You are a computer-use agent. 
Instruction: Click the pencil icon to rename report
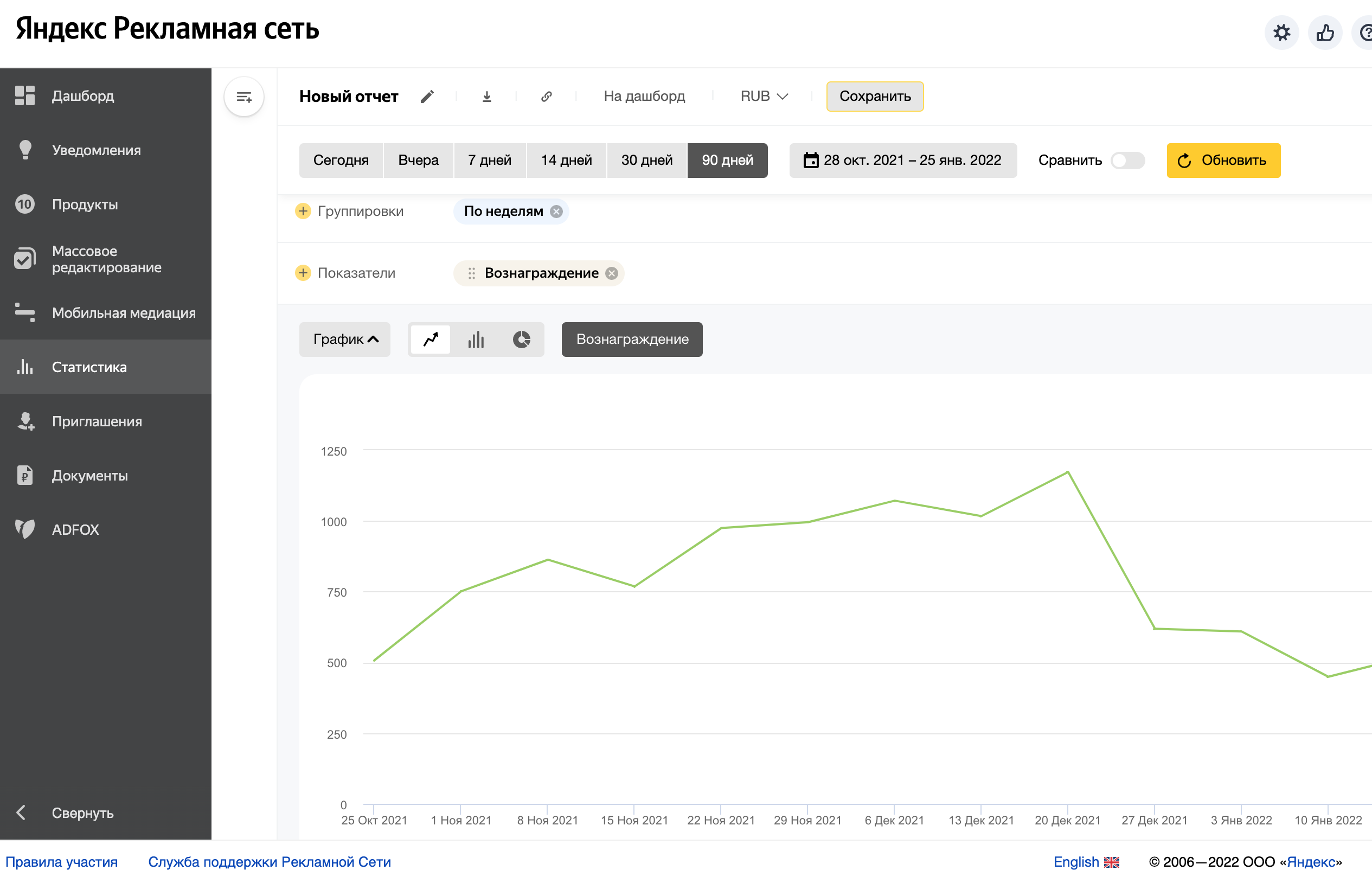[x=427, y=97]
